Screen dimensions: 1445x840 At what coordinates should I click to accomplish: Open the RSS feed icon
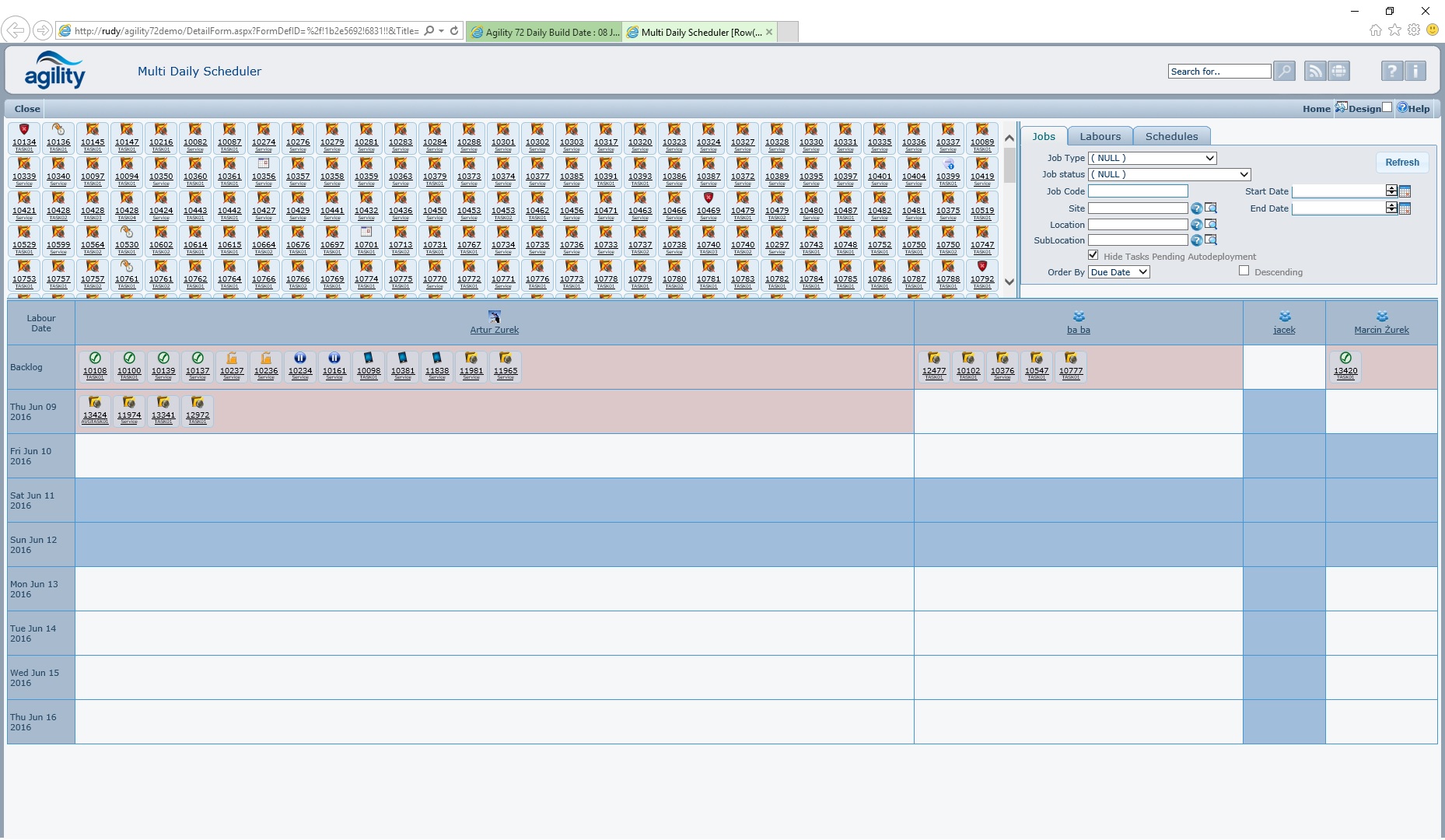coord(1314,72)
